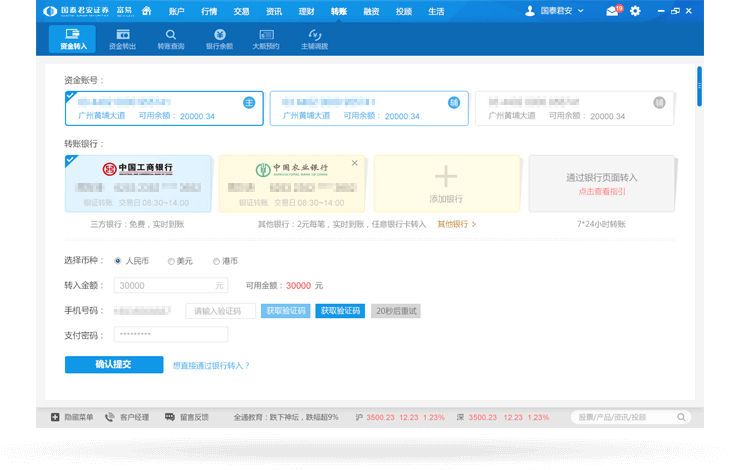Click 主 badge on first account card

pyautogui.click(x=249, y=102)
